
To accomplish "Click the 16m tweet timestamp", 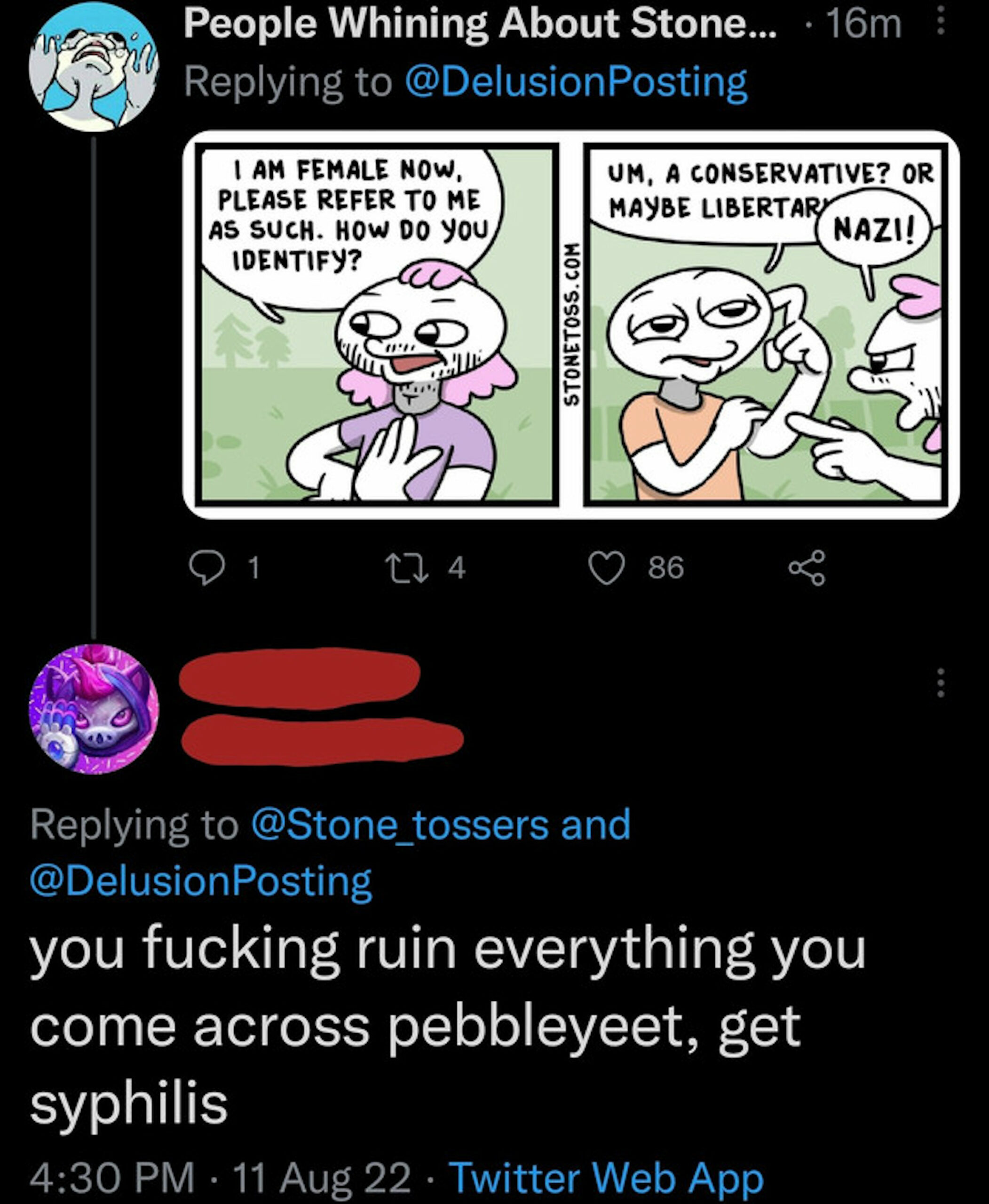I will point(863,24).
